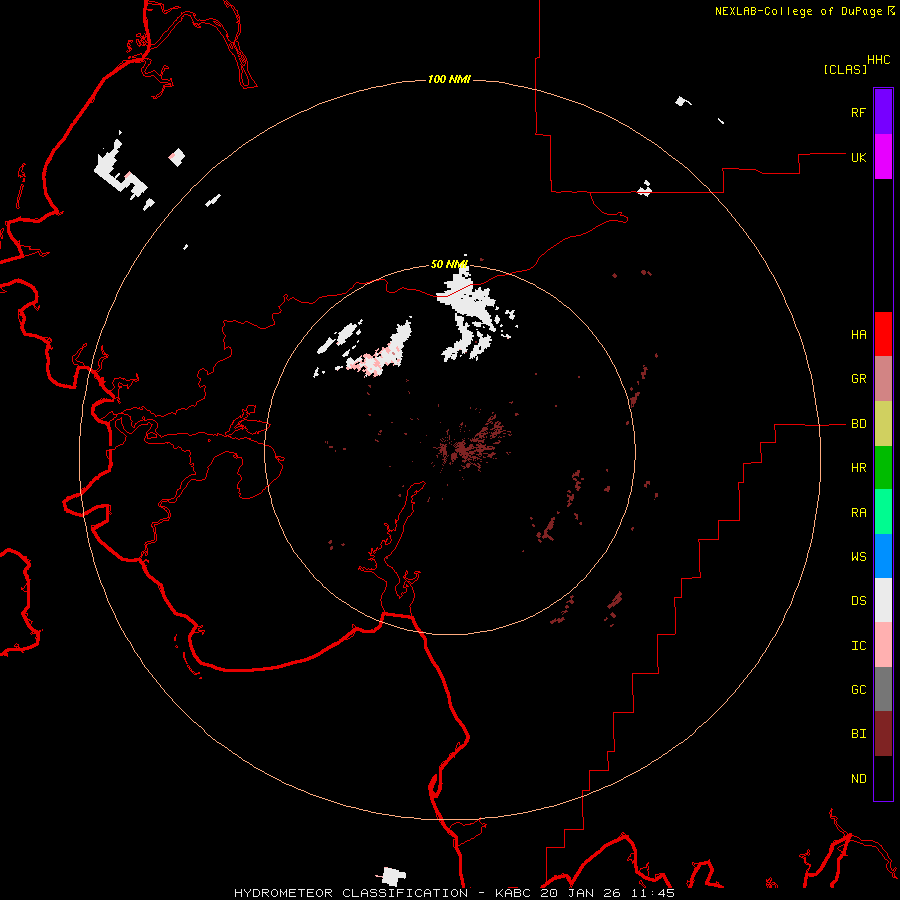This screenshot has height=900, width=900.
Task: Click the HYDROMETEOR CLASSIFICATION title text
Action: (x=351, y=893)
